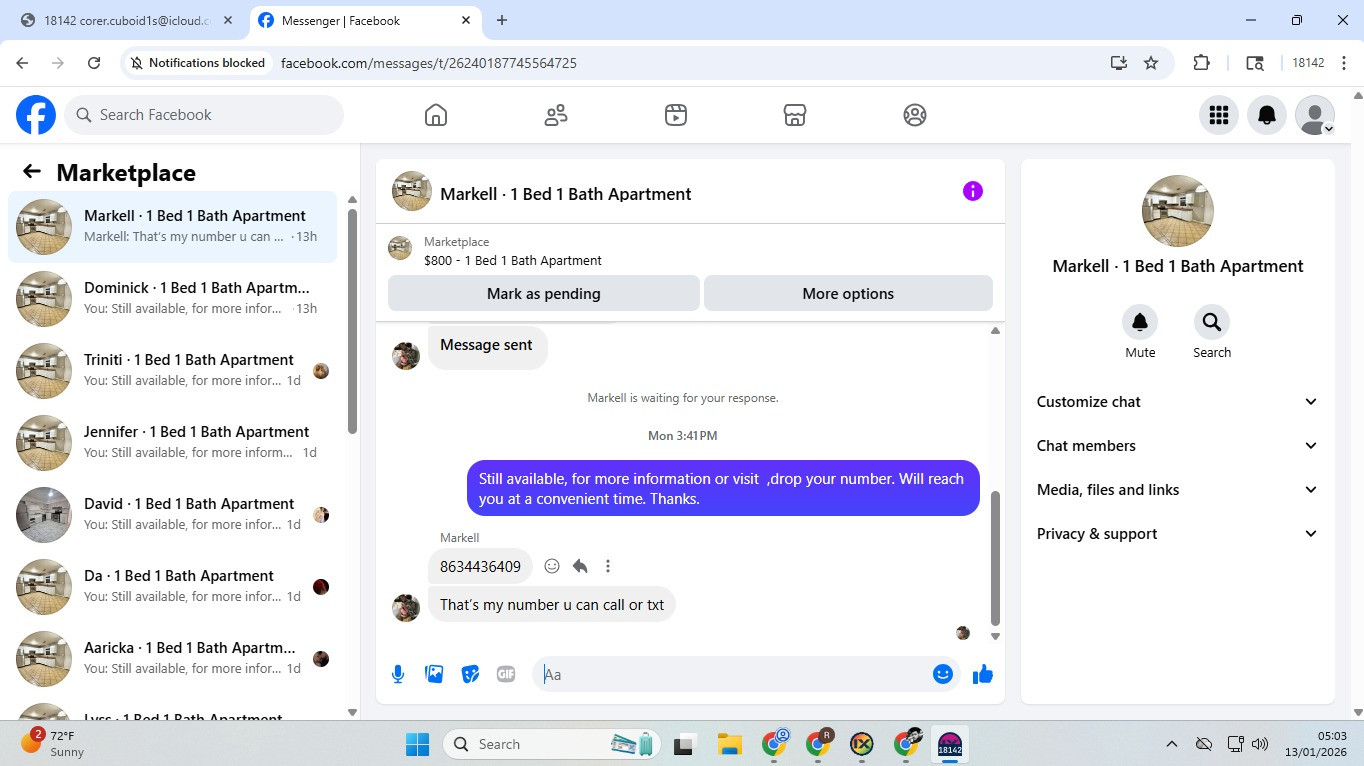Viewport: 1364px width, 766px height.
Task: Attach a file image icon
Action: coord(434,674)
